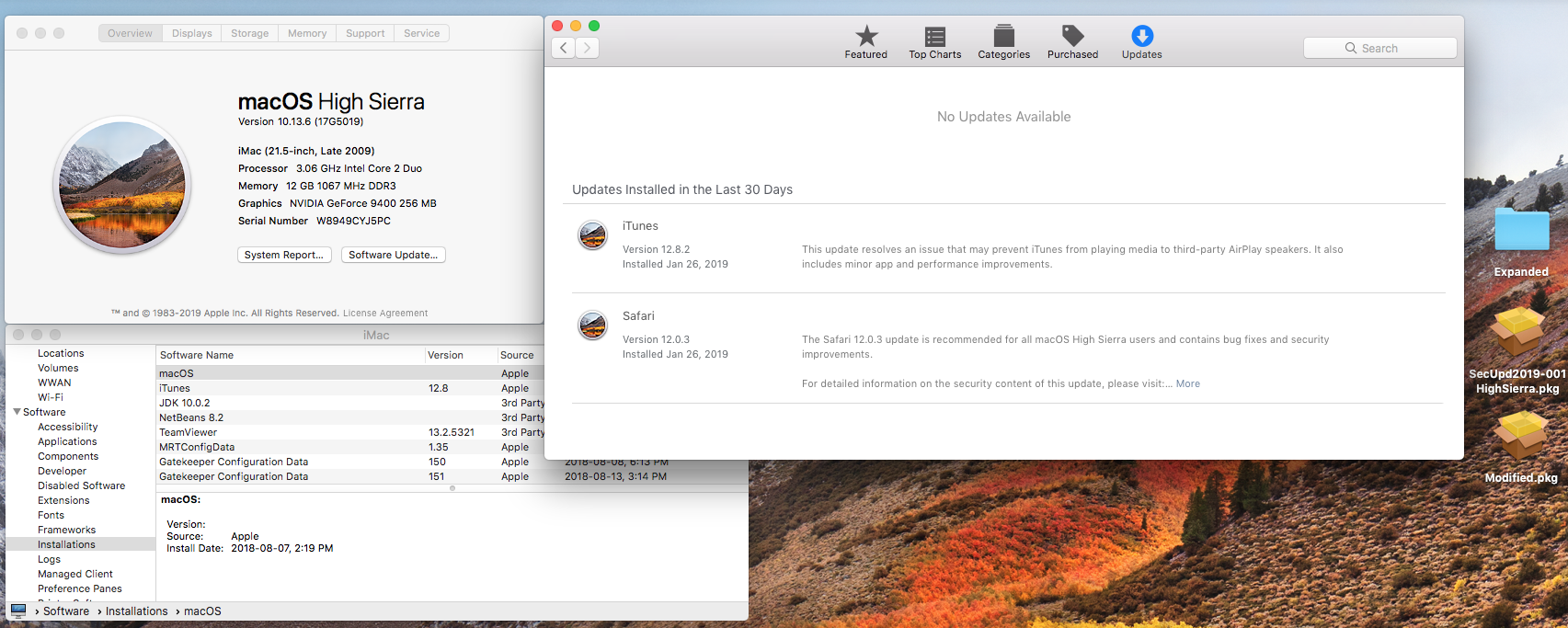Viewport: 1568px width, 628px height.
Task: Select the JDK 10.0.2 row
Action: [350, 403]
